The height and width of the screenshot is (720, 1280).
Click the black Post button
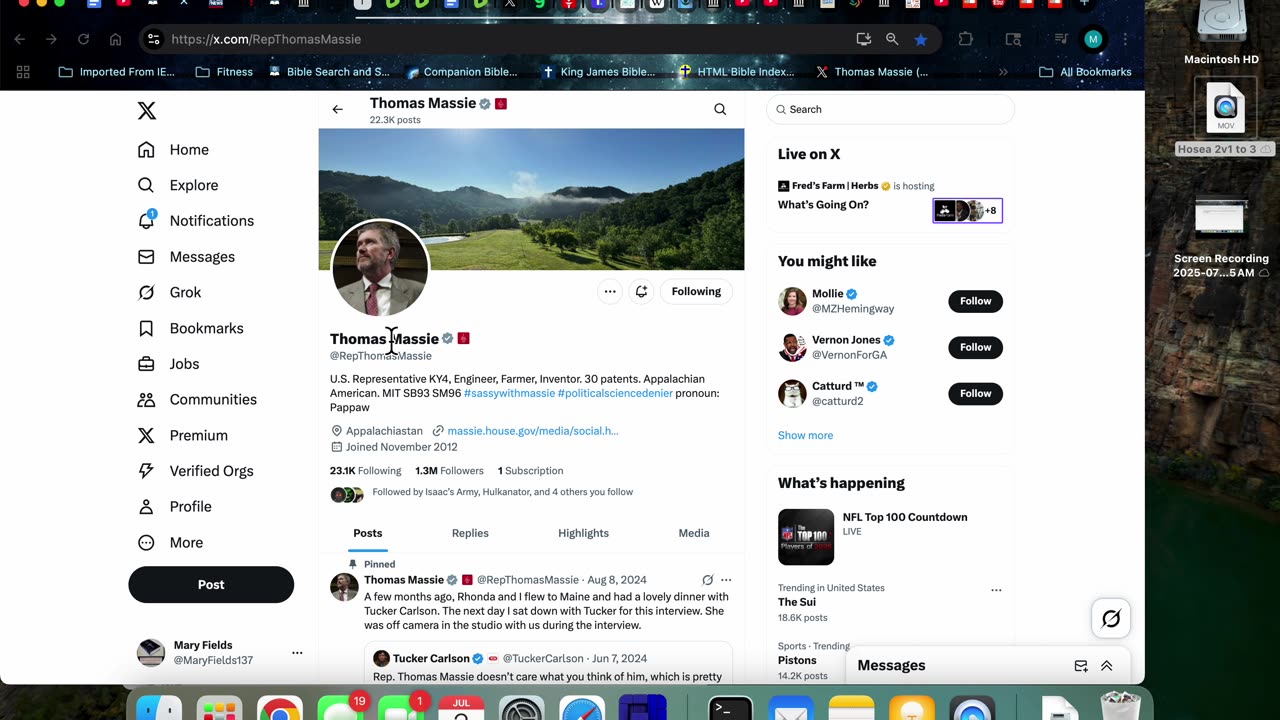tap(211, 585)
